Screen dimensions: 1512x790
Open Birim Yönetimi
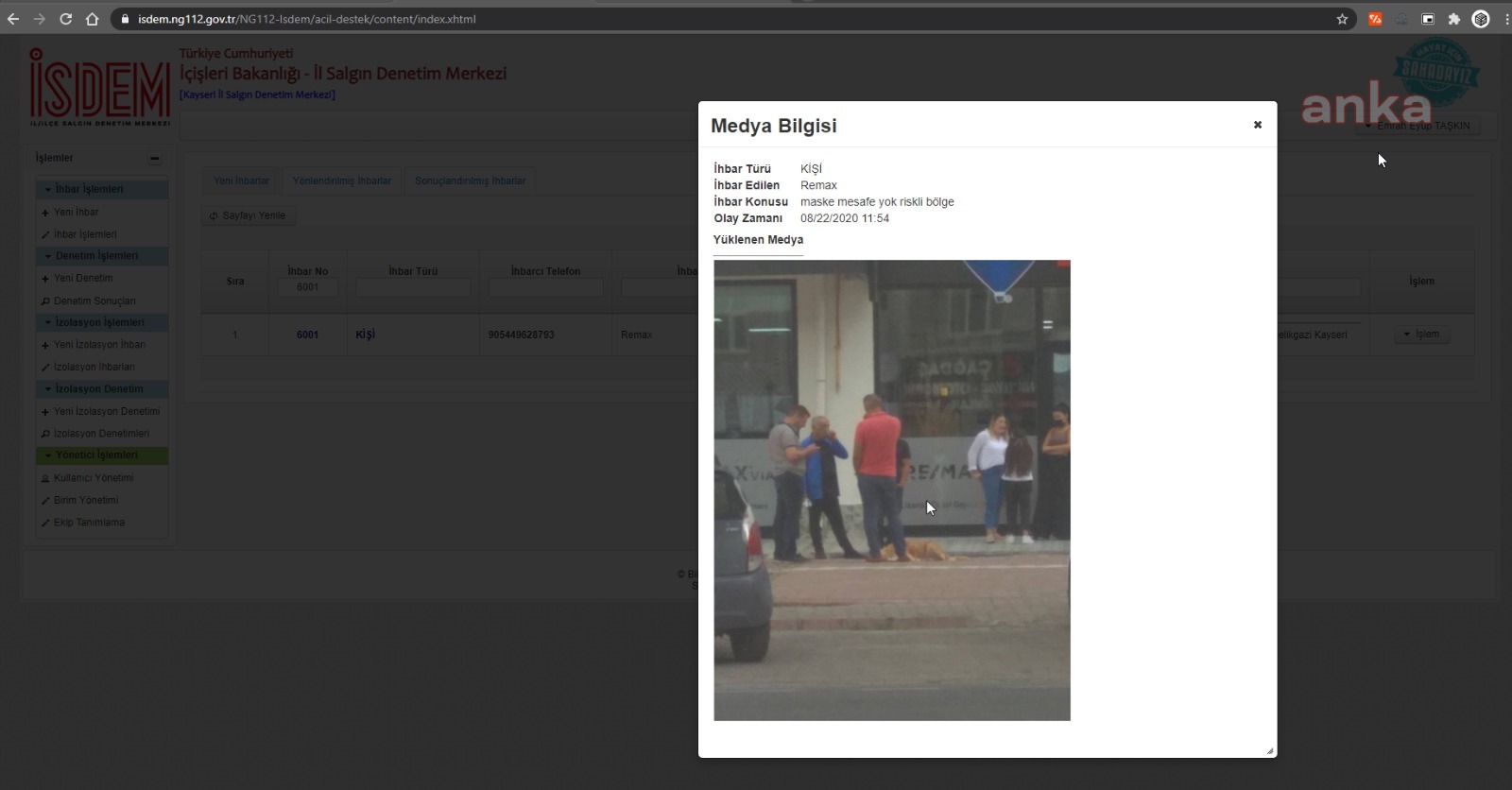[x=86, y=501]
